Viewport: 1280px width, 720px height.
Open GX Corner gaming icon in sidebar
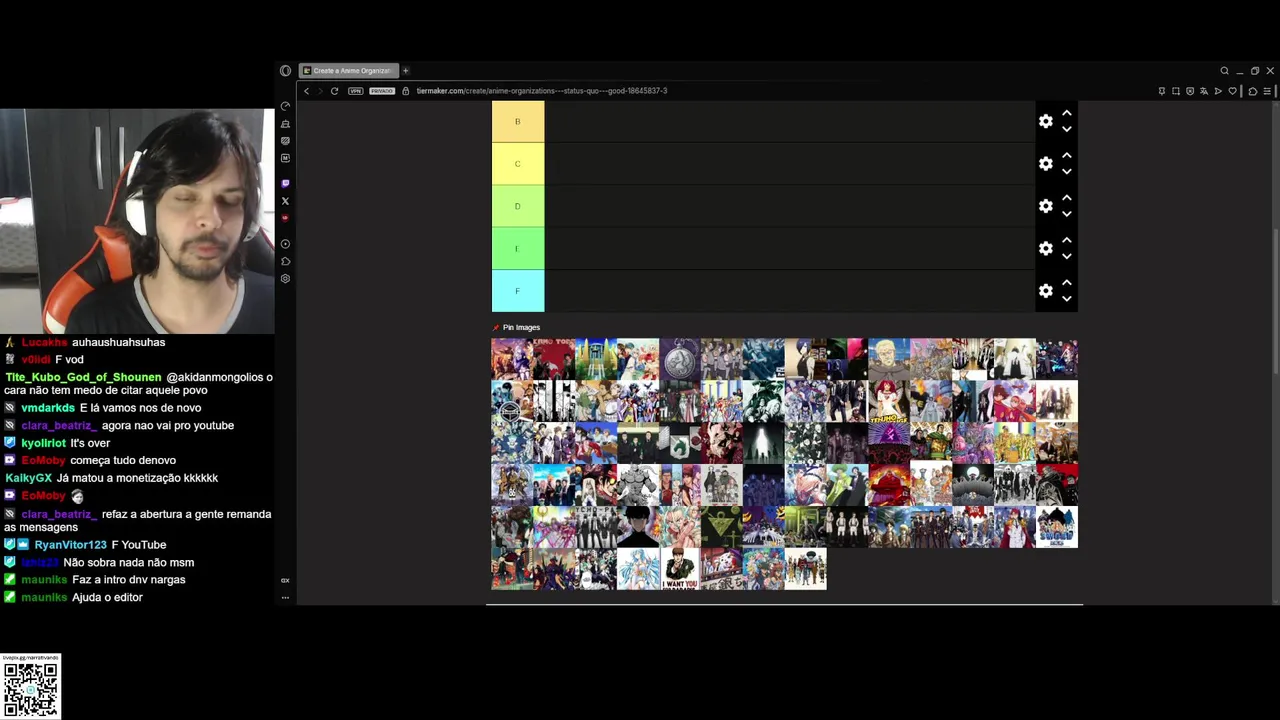(x=285, y=124)
